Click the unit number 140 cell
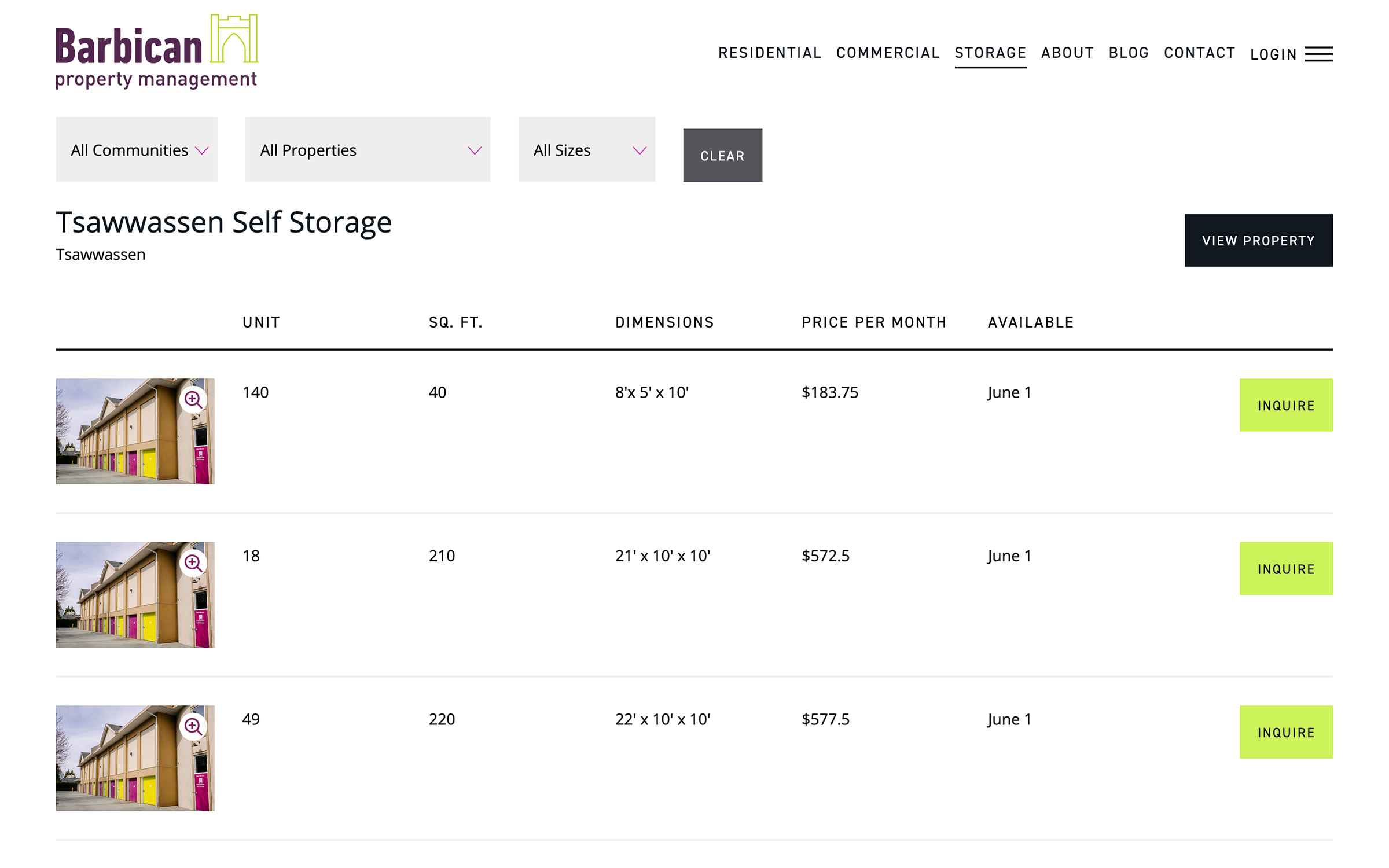Image resolution: width=1389 pixels, height=868 pixels. 255,392
